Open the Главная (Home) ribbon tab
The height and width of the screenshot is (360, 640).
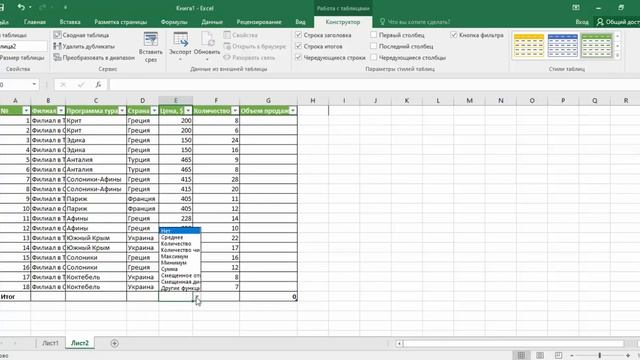coord(35,22)
